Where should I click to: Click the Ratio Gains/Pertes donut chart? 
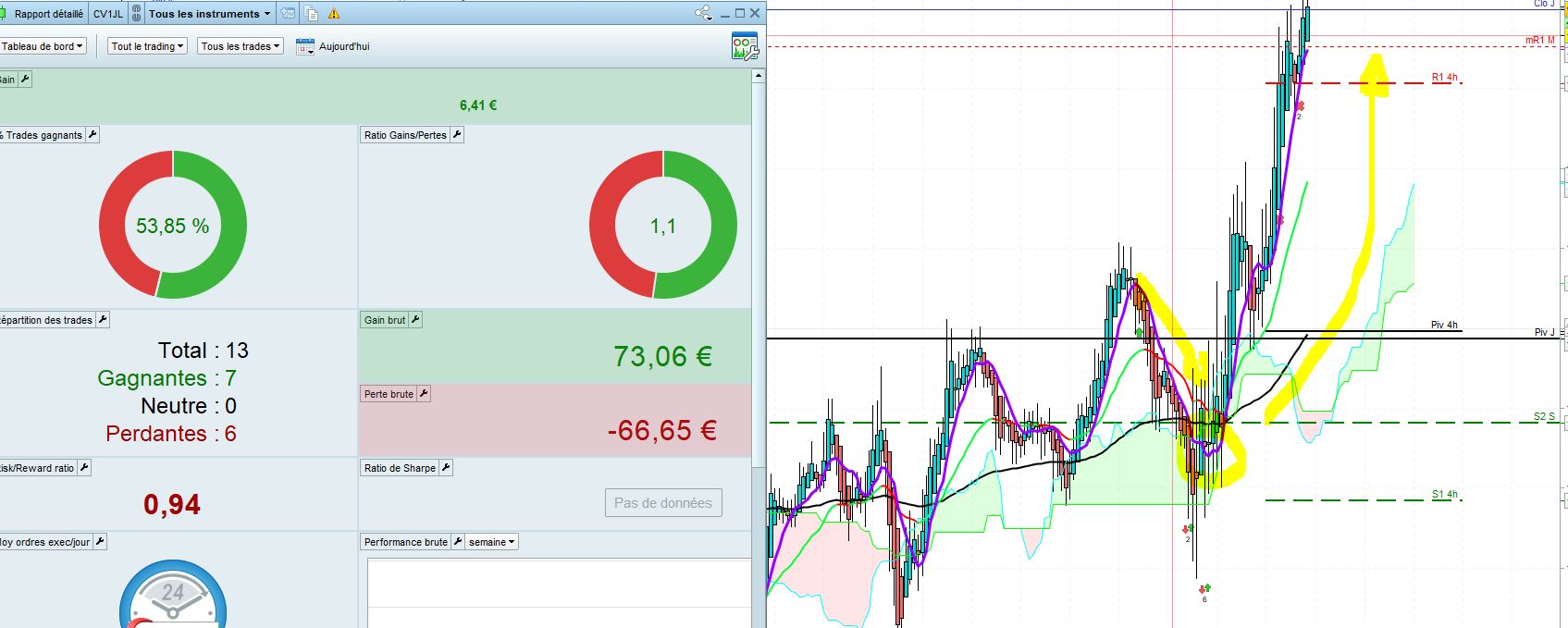(x=663, y=225)
